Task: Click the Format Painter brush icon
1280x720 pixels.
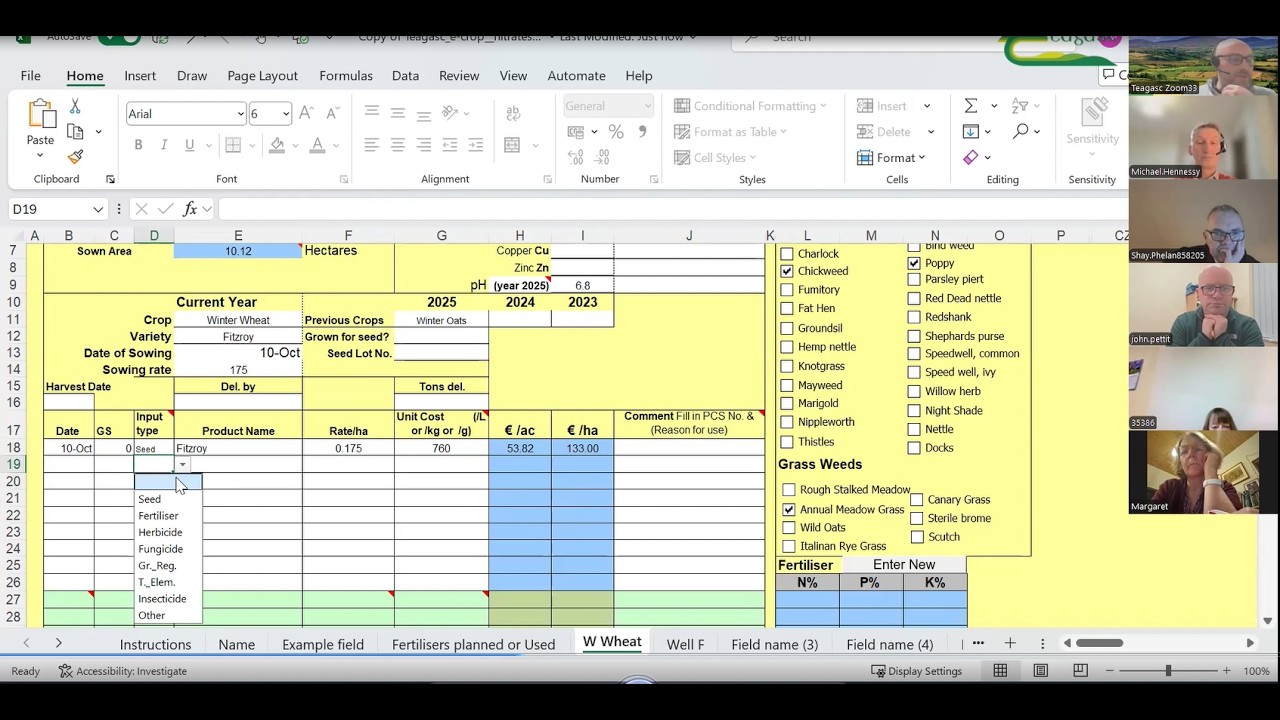Action: (x=75, y=157)
